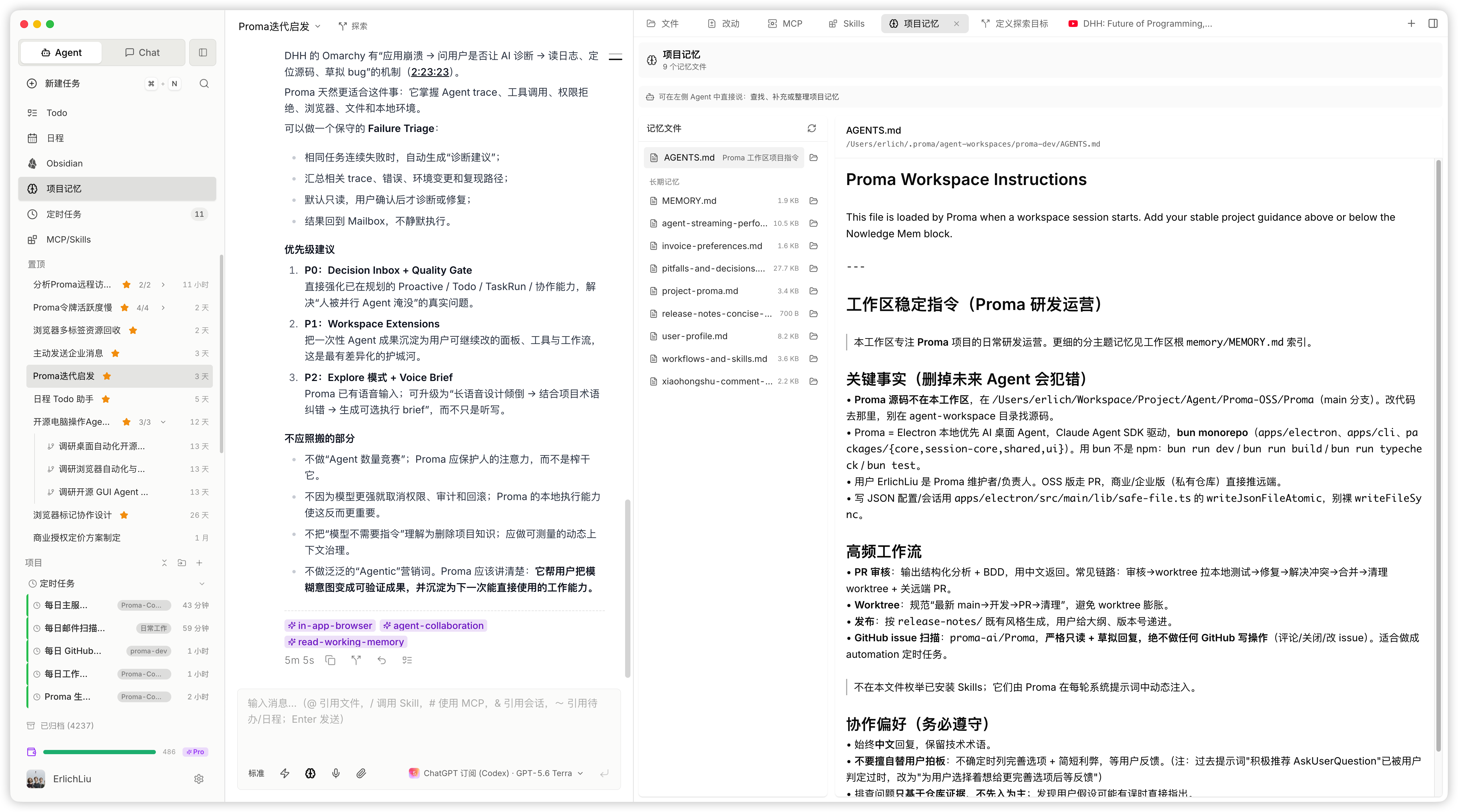The height and width of the screenshot is (812, 1458).
Task: Switch to the 改动 tab
Action: coord(723,24)
